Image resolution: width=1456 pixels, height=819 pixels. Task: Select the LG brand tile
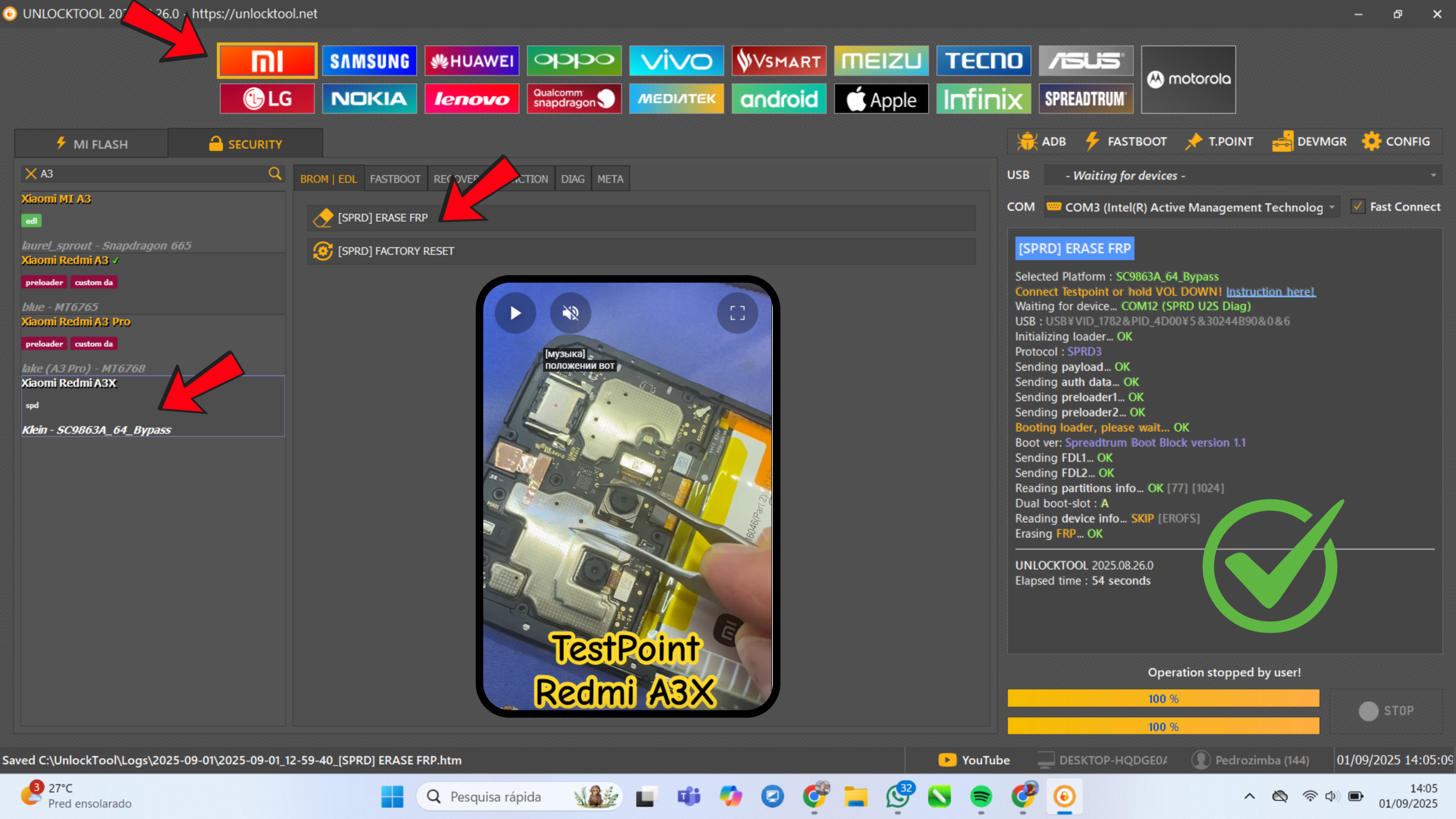267,98
